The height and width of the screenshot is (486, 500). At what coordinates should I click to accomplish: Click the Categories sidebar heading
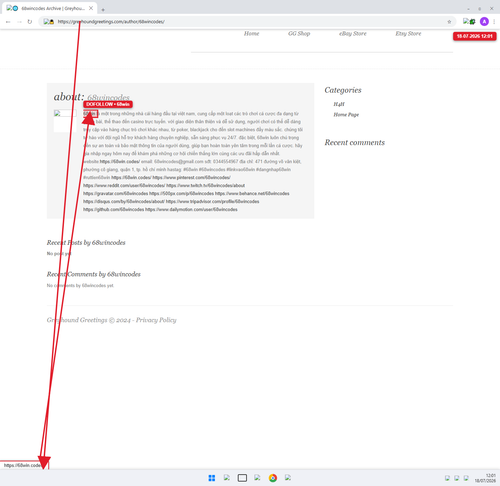(343, 90)
